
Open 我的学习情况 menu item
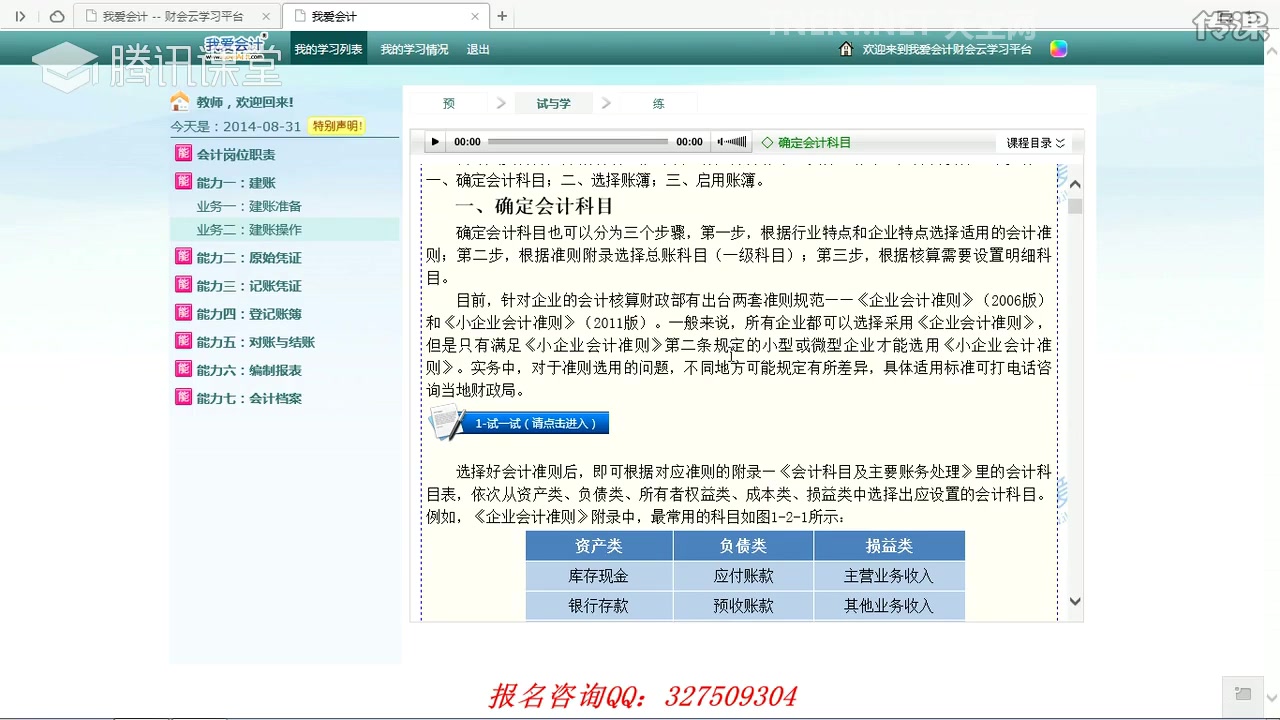[x=414, y=49]
